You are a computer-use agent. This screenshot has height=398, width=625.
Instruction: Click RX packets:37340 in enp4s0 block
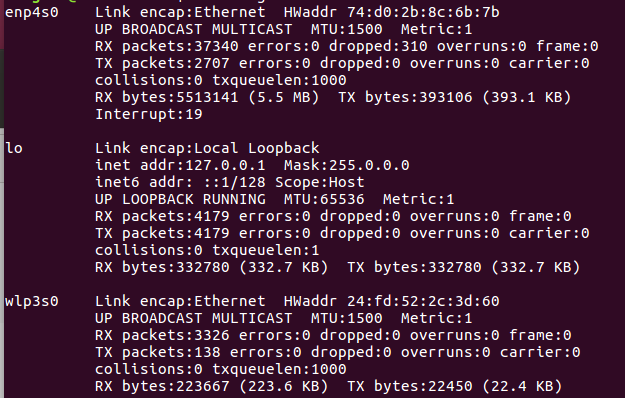point(167,46)
